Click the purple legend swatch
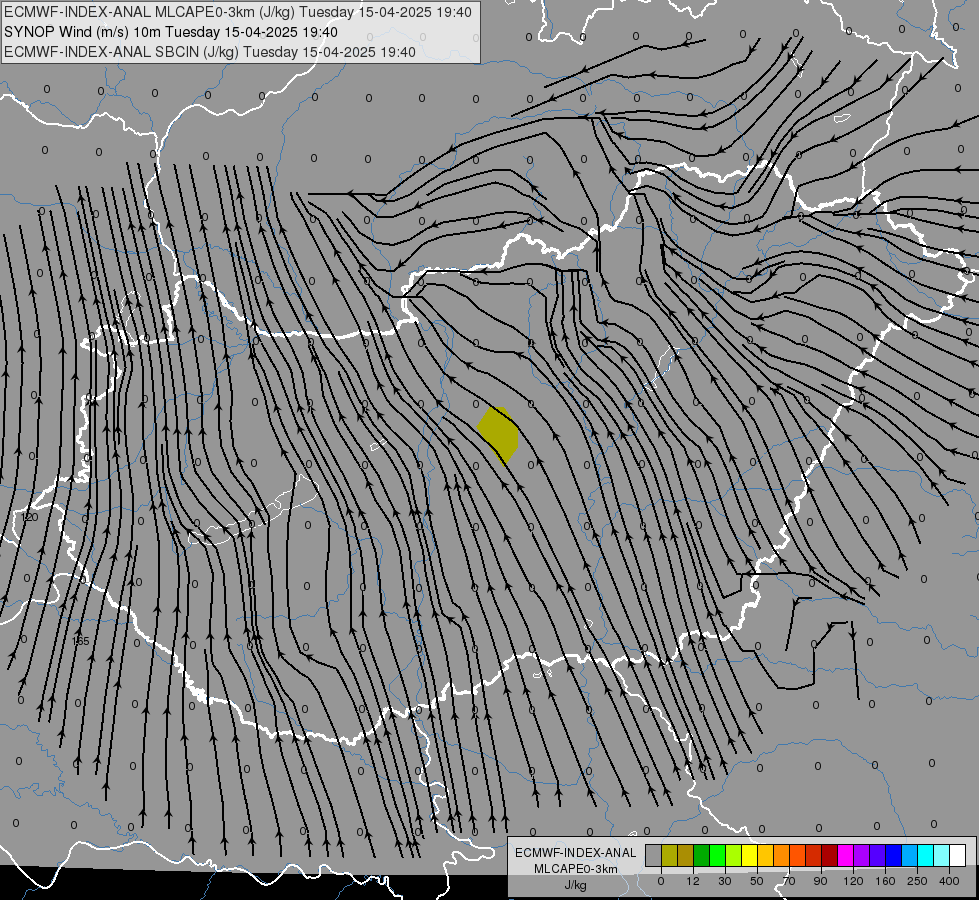Viewport: 979px width, 900px height. 862,855
